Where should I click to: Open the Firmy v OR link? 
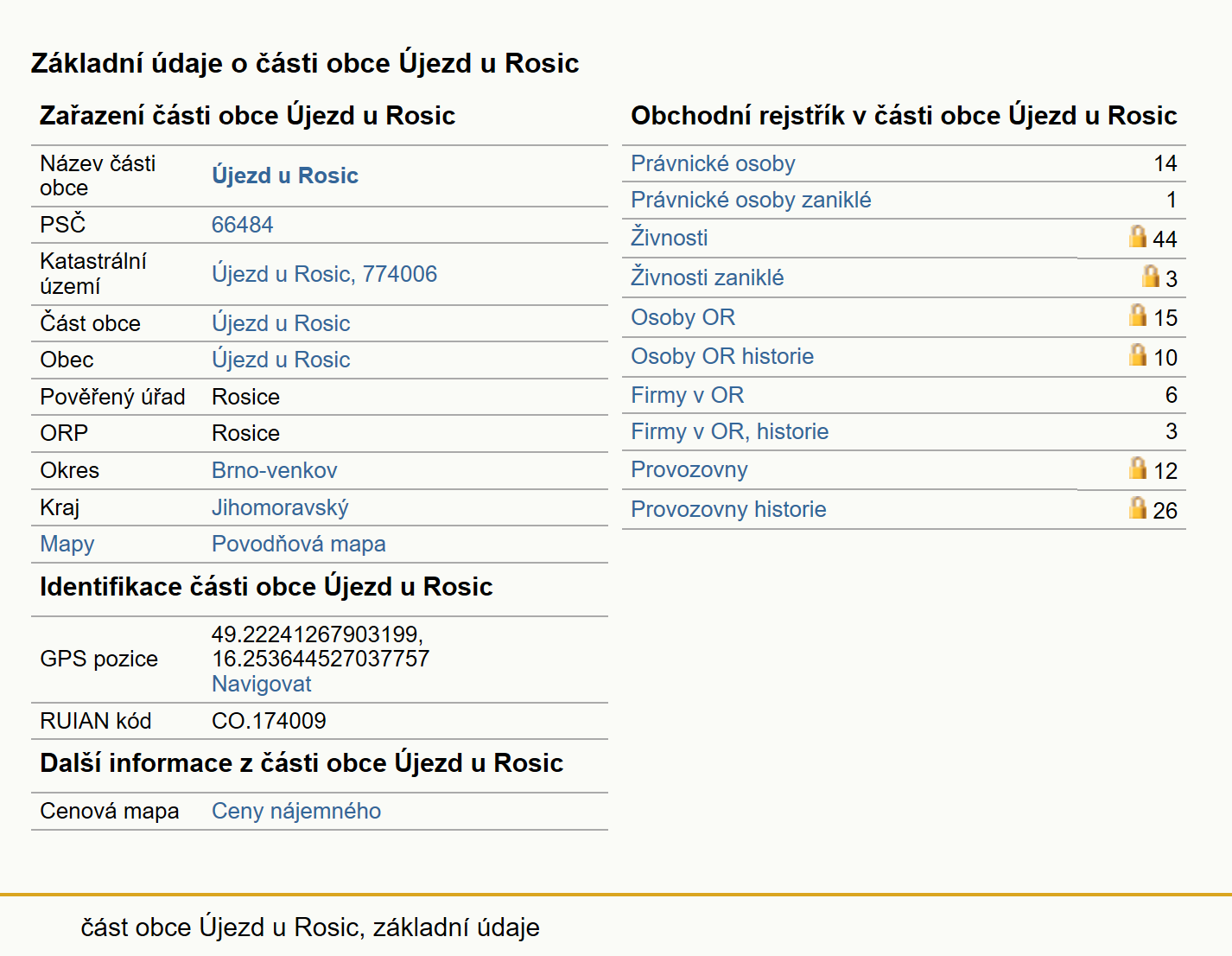pos(687,395)
